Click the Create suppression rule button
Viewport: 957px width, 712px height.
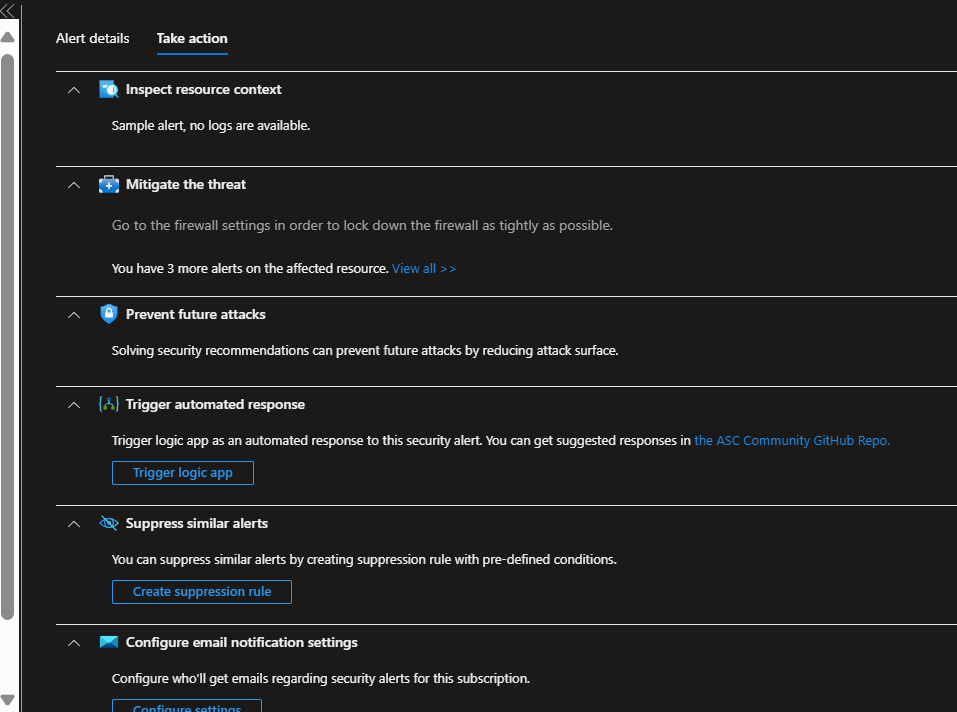pos(201,591)
